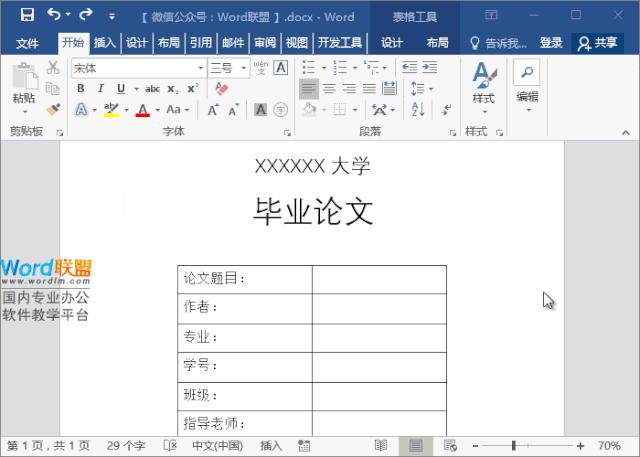Click the character border A icon
Viewport: 640px width, 457px height.
click(x=281, y=68)
